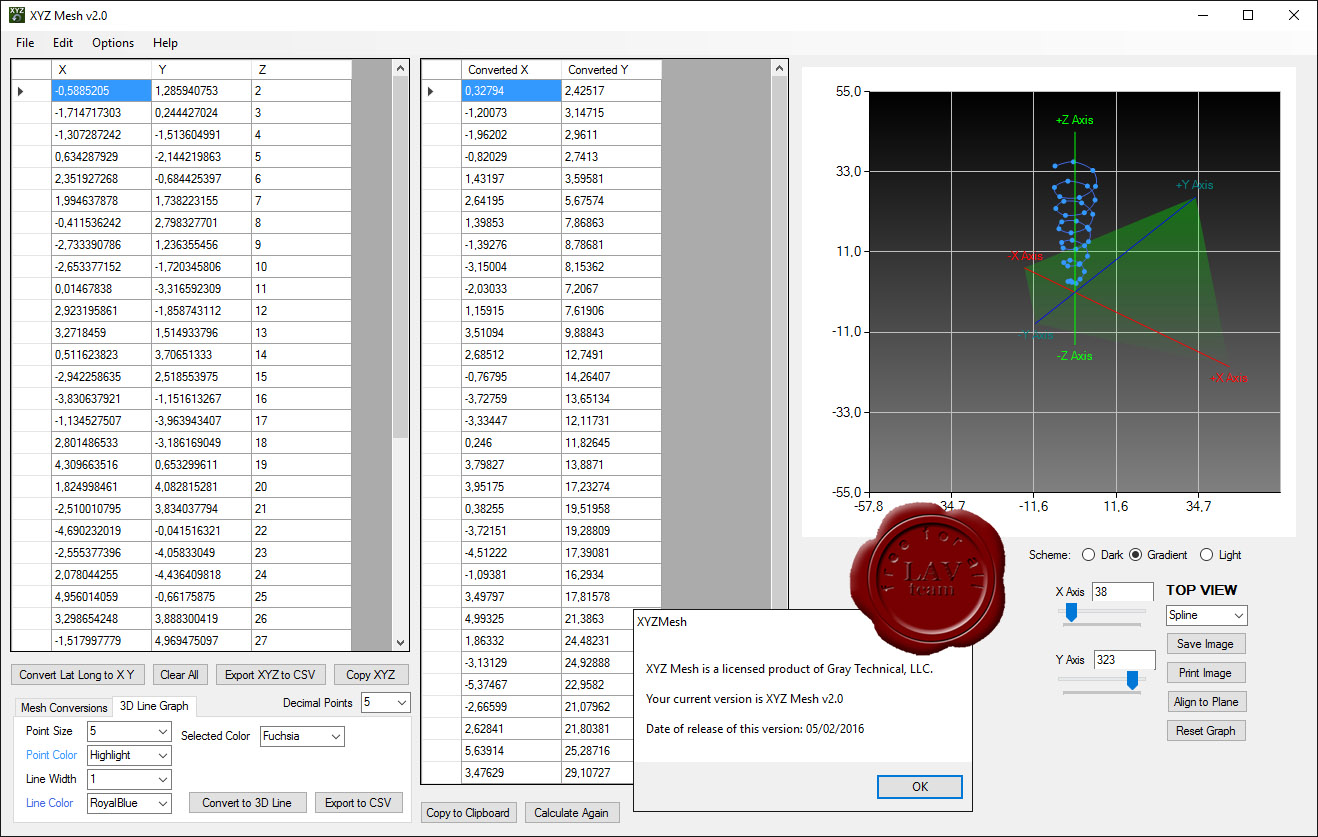Click the Calculate Again button
1318x837 pixels.
571,813
